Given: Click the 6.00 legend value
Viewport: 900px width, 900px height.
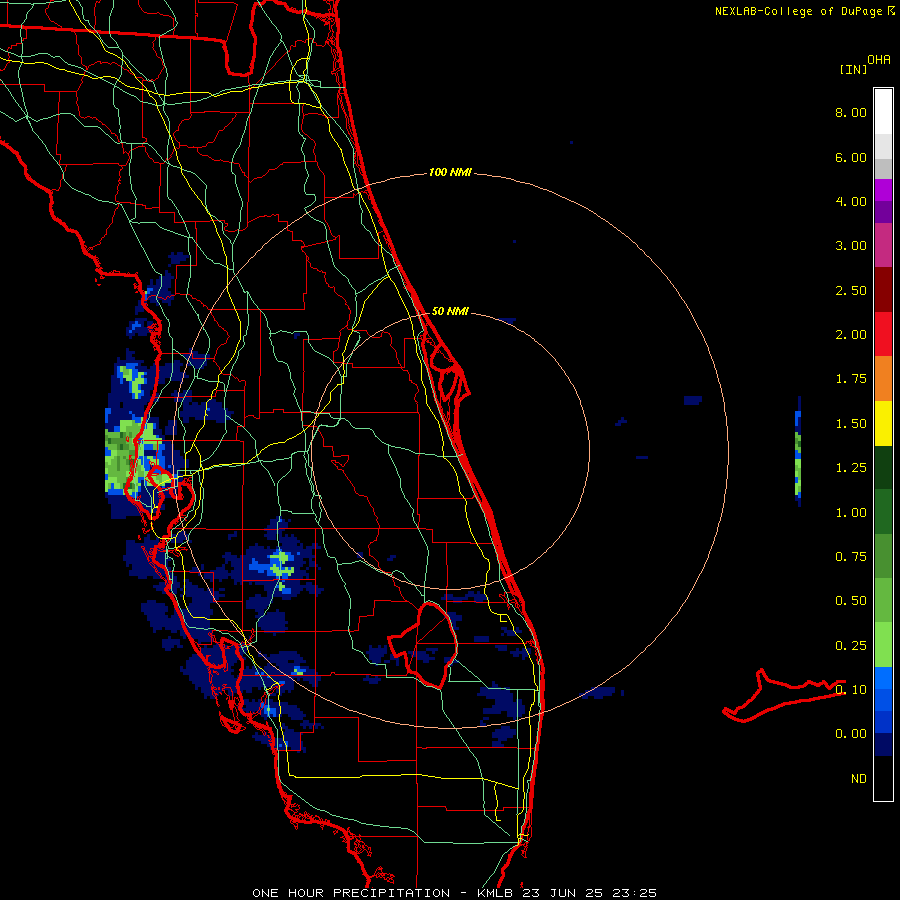Looking at the screenshot, I should tap(851, 157).
